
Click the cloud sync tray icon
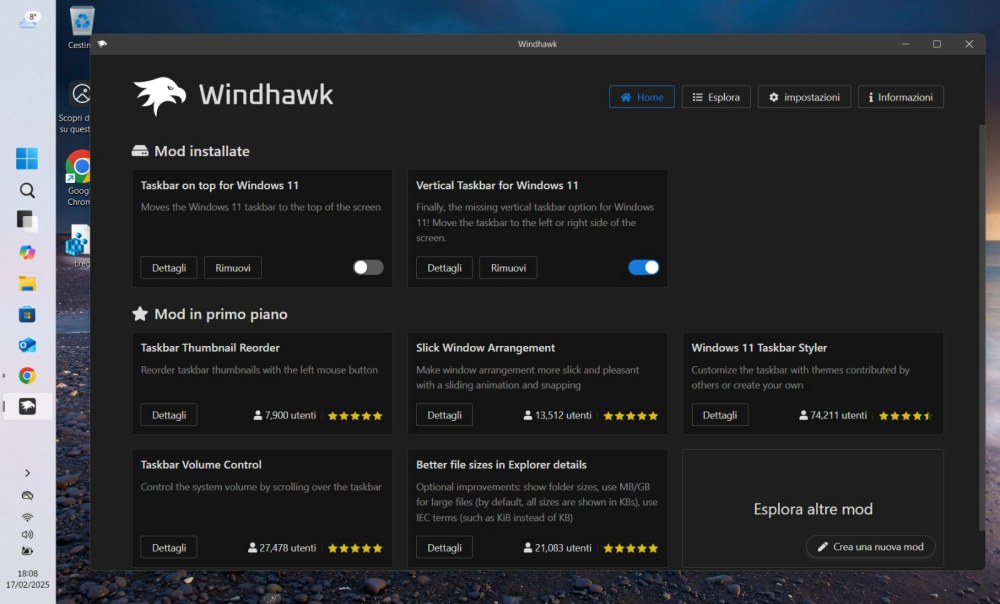[27, 496]
